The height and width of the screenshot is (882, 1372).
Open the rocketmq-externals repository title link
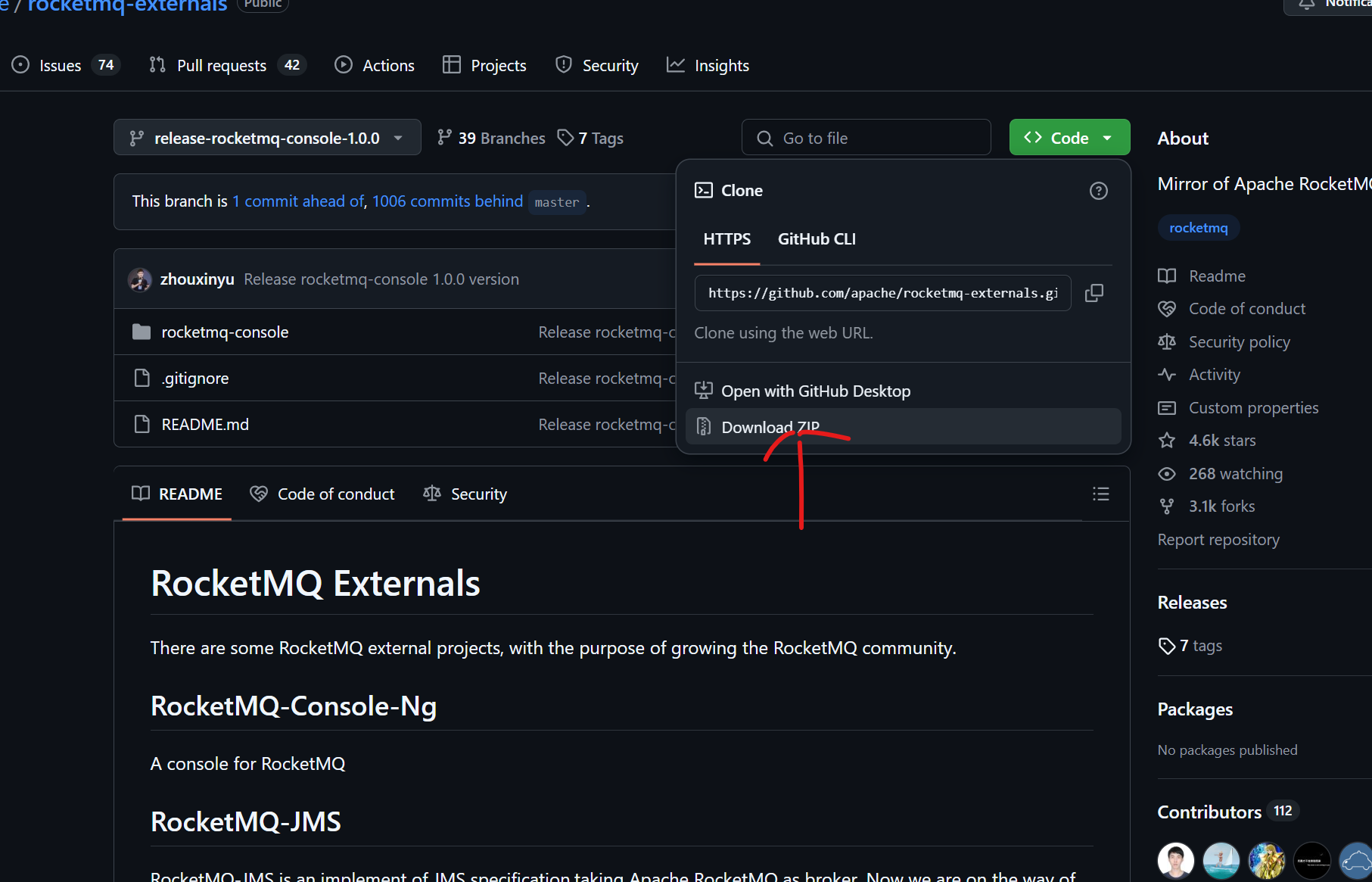tap(127, 6)
